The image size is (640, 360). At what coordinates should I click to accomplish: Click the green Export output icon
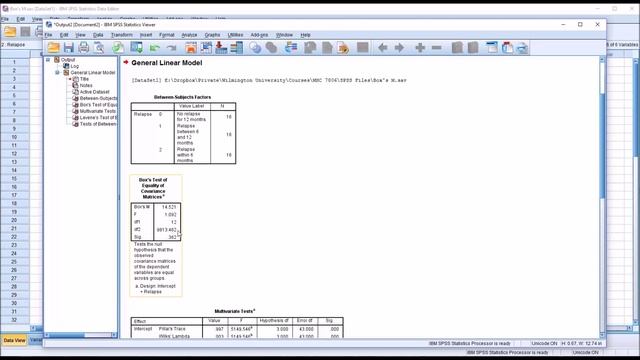click(x=118, y=48)
